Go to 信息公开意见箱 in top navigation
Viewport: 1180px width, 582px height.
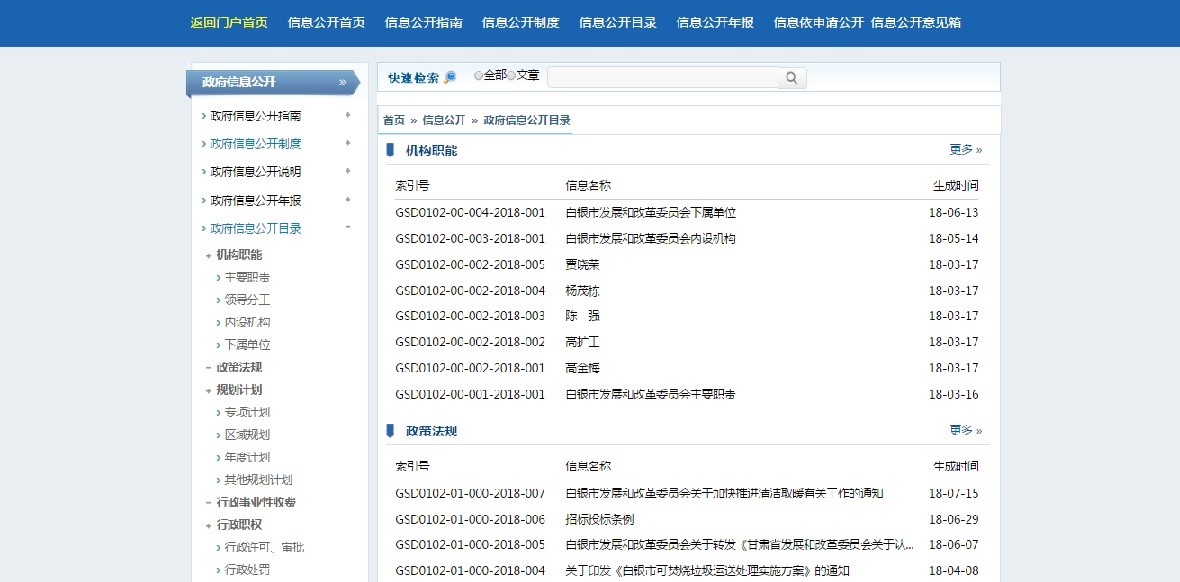(915, 23)
